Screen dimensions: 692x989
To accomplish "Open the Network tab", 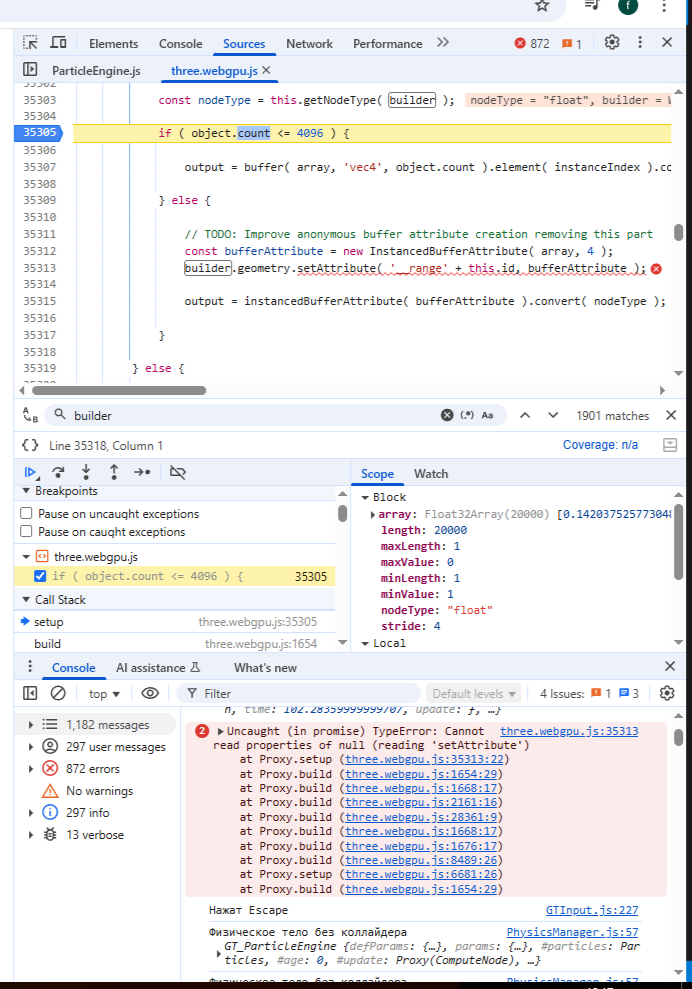I will click(309, 44).
